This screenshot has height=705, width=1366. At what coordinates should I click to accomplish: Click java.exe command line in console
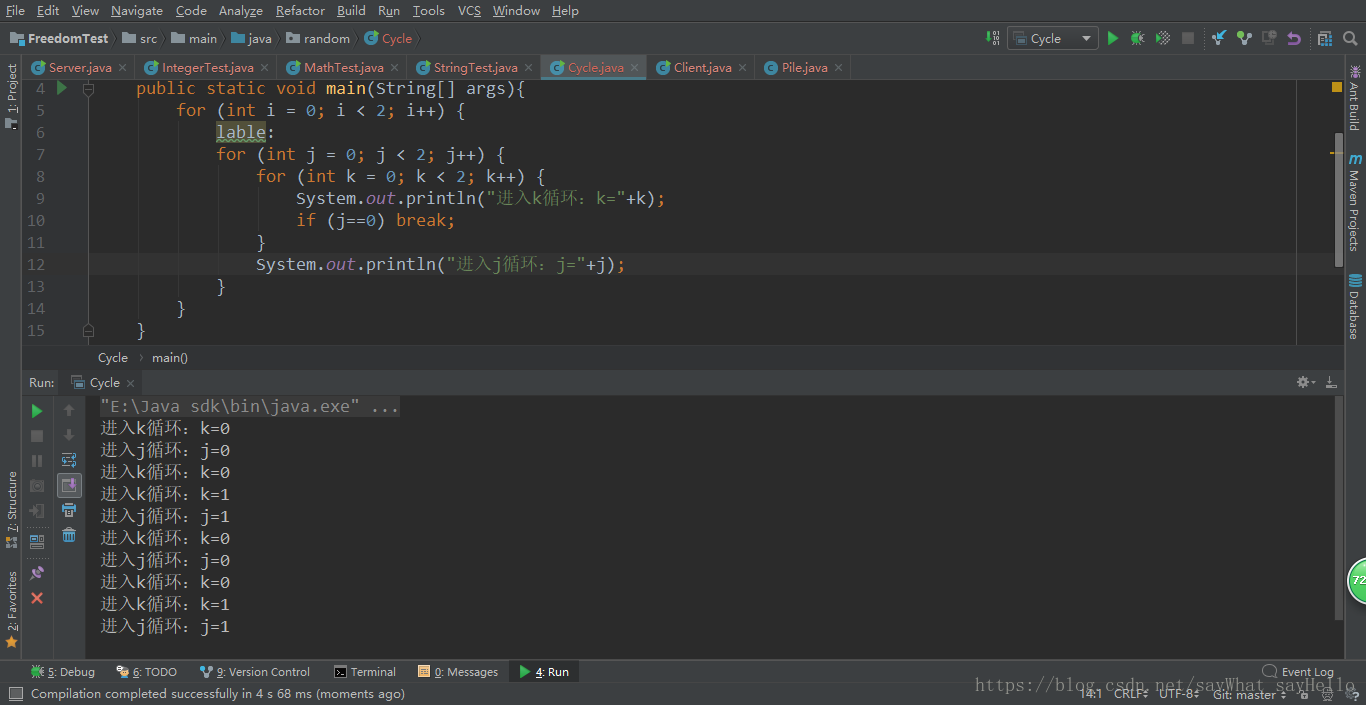[249, 406]
